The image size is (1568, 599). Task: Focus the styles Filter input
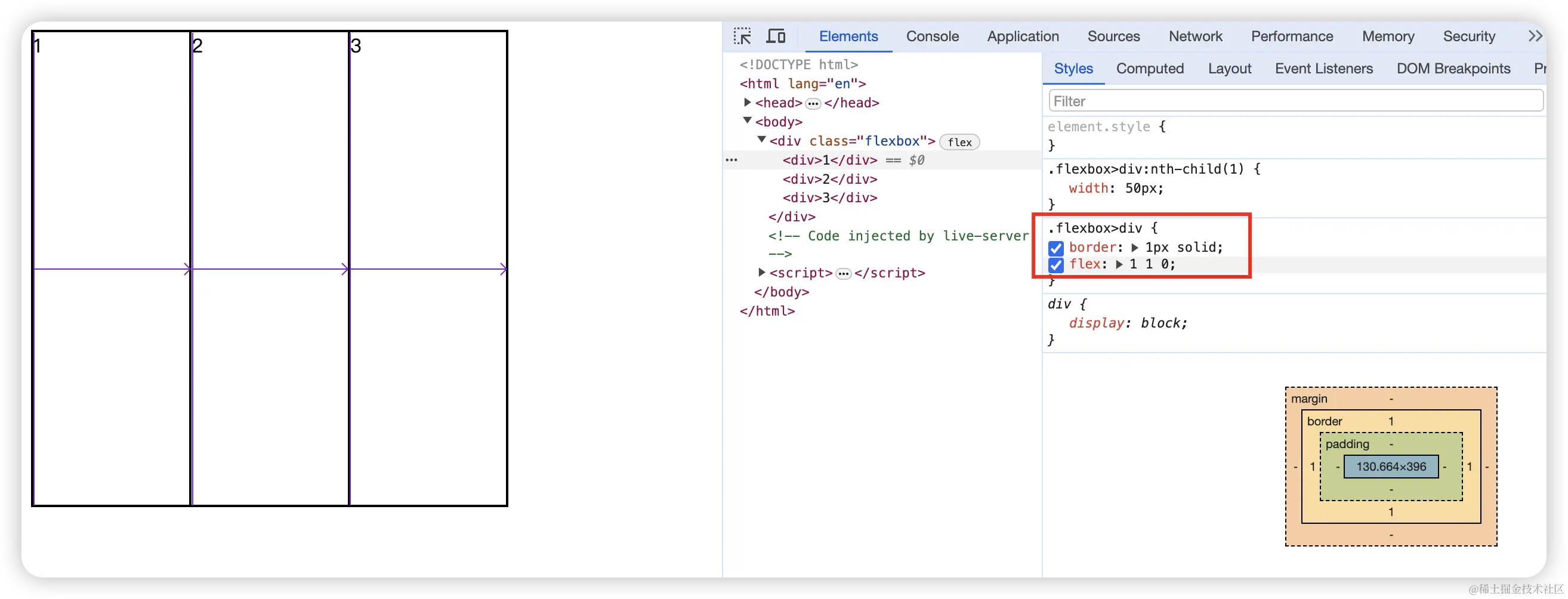click(x=1295, y=101)
